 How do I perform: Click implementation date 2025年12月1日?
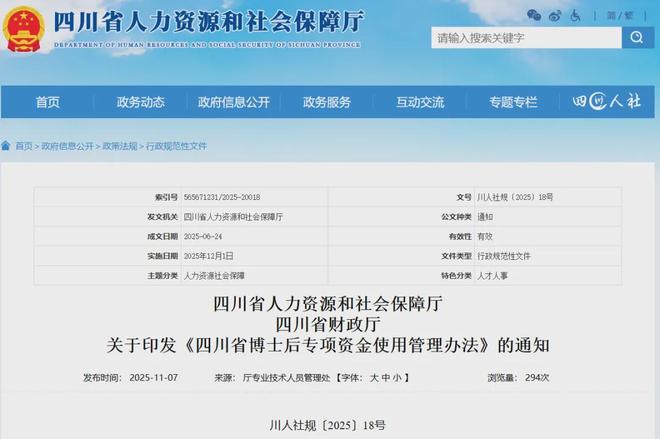208,256
